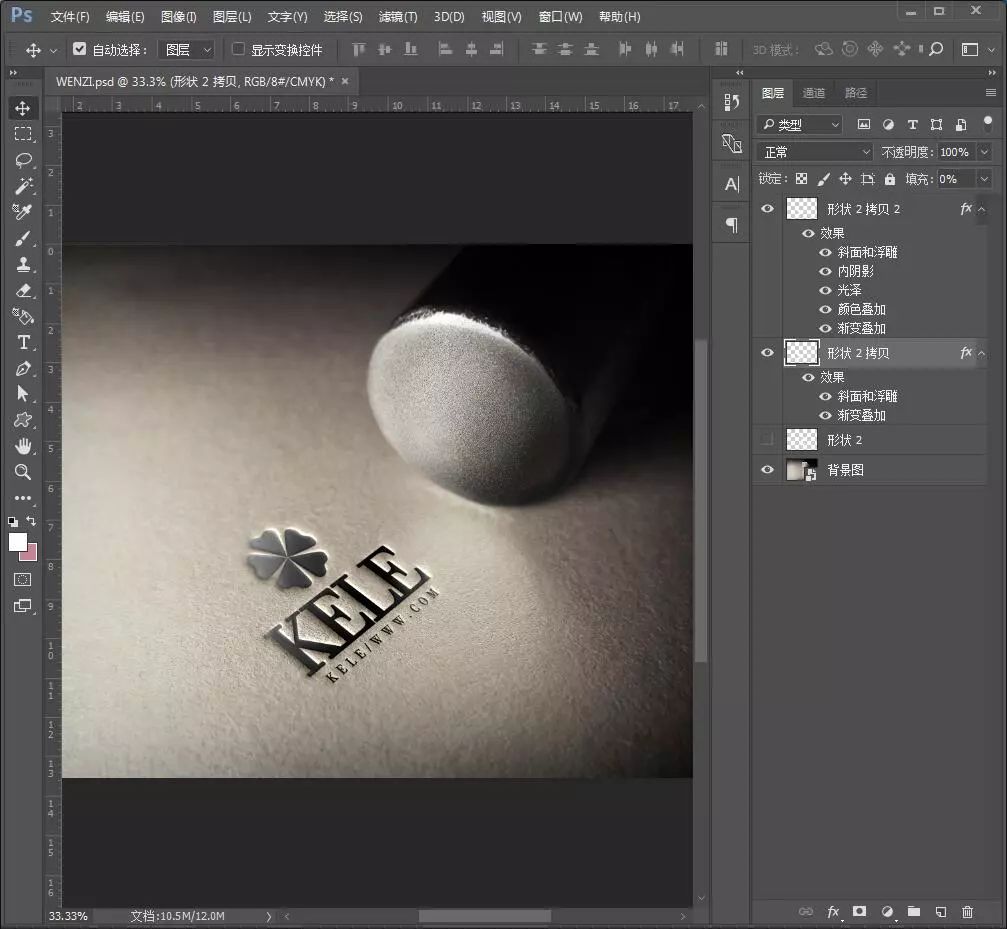The image size is (1007, 929).
Task: Show the hidden 形状 2 layer
Action: tap(767, 440)
